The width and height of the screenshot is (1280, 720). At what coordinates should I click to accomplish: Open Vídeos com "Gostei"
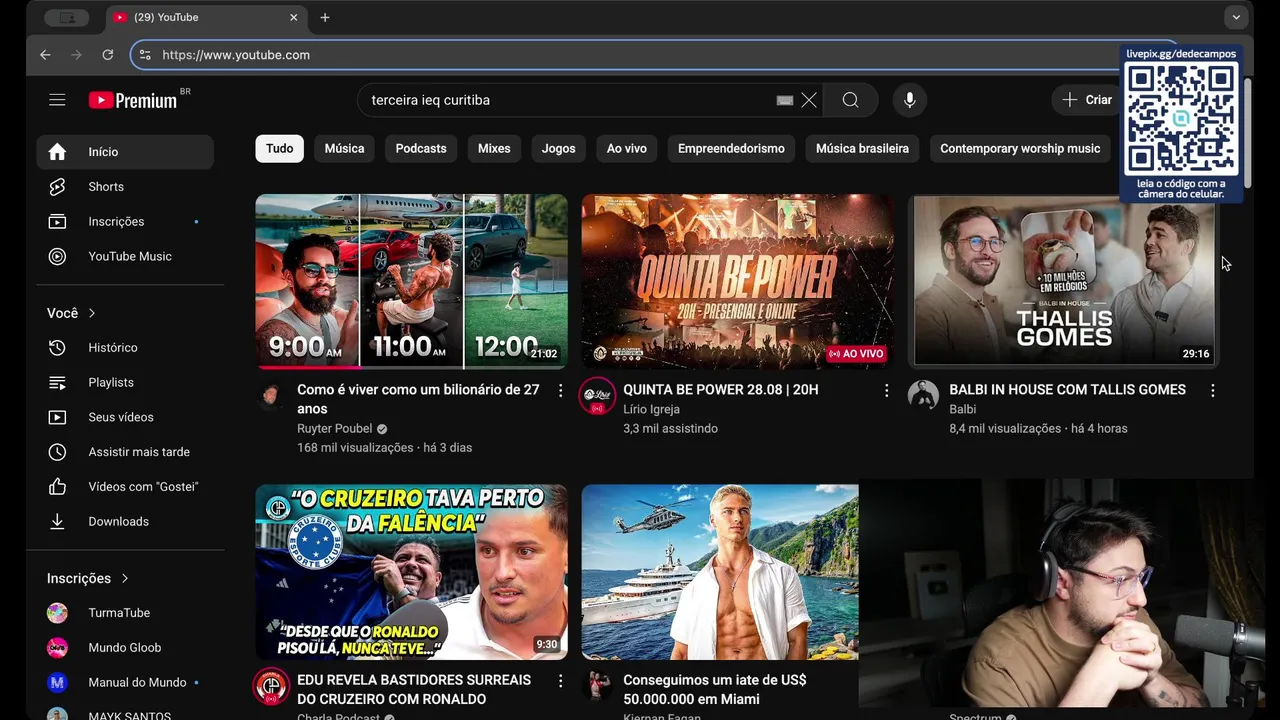125,487
